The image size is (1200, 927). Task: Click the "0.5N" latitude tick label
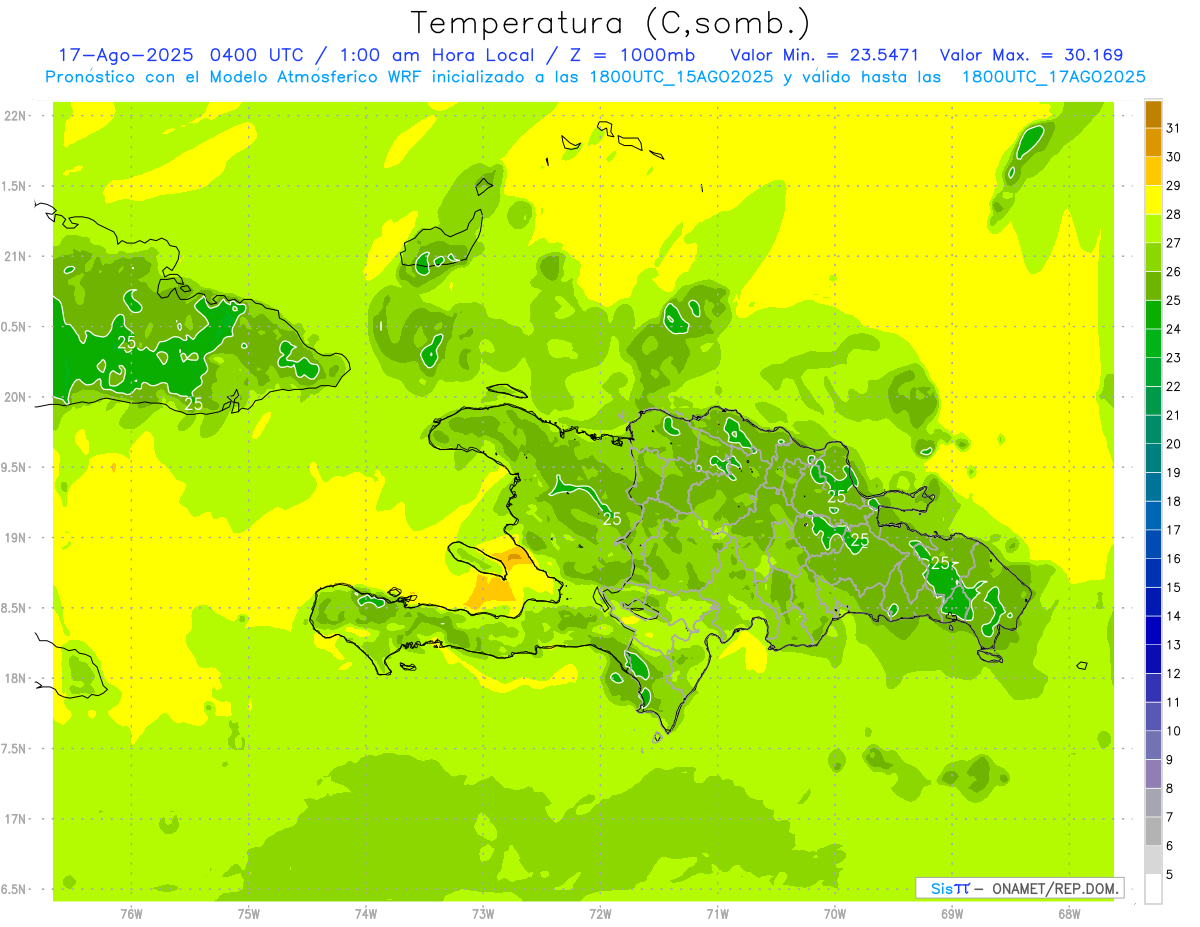(x=16, y=327)
